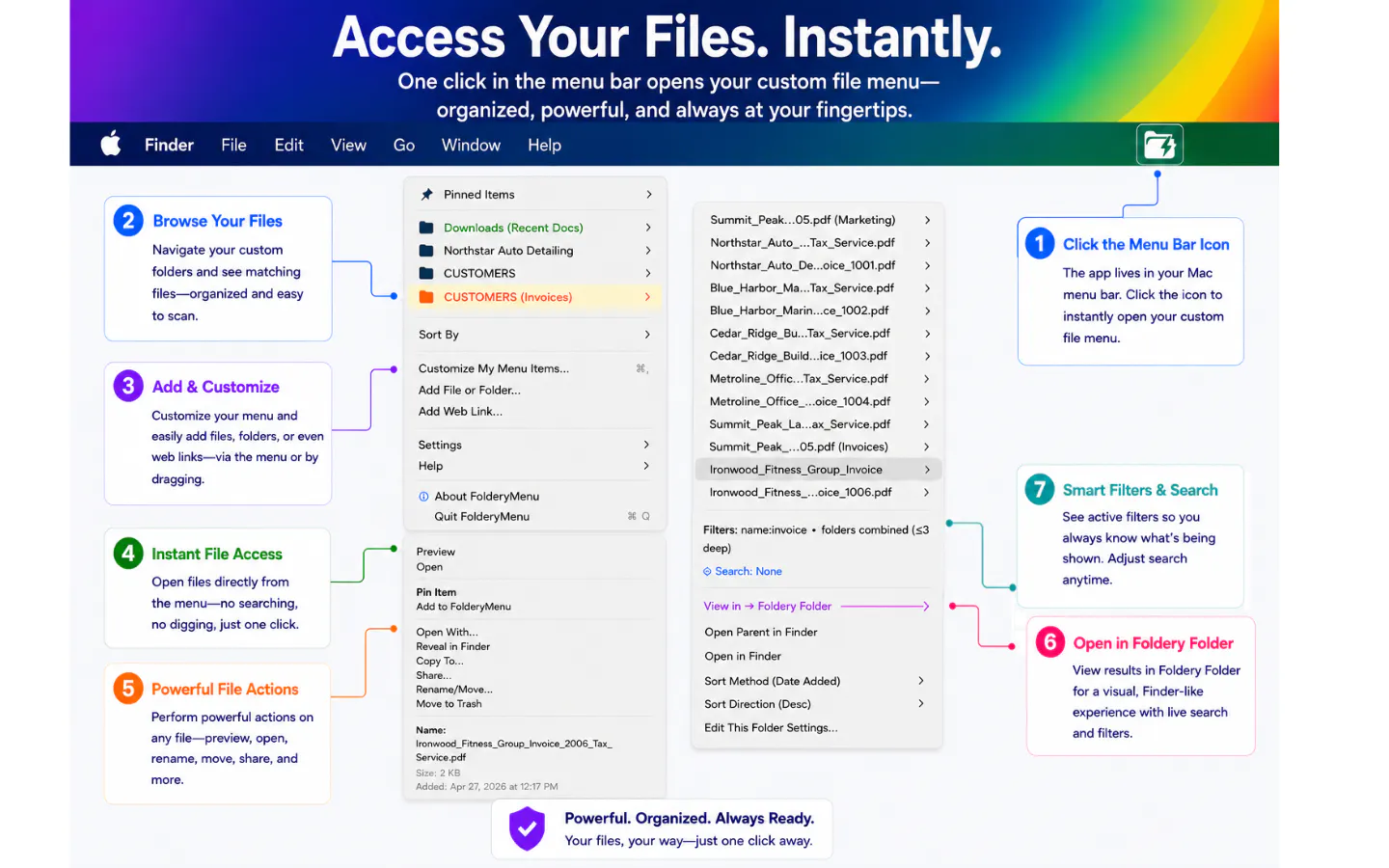Viewport: 1389px width, 868px height.
Task: Click the Pin Item label
Action: click(436, 592)
